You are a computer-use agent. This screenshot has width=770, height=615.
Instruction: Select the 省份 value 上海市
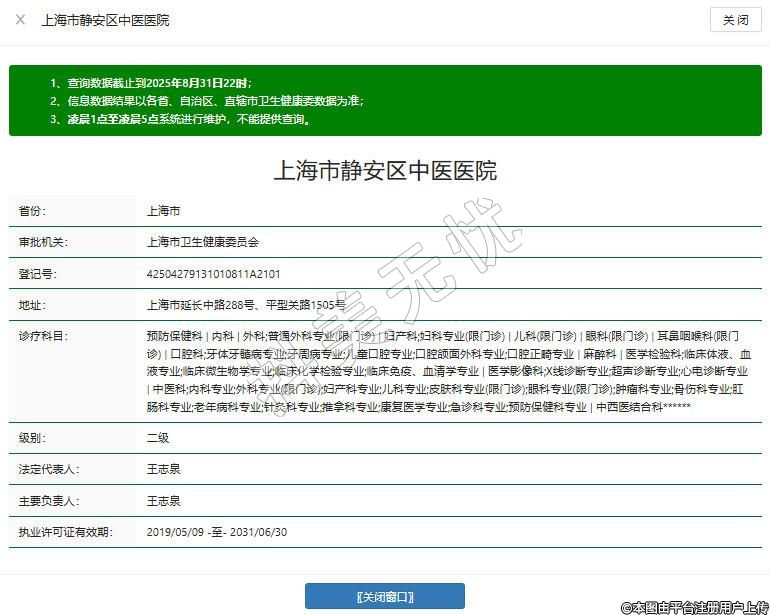(x=163, y=212)
